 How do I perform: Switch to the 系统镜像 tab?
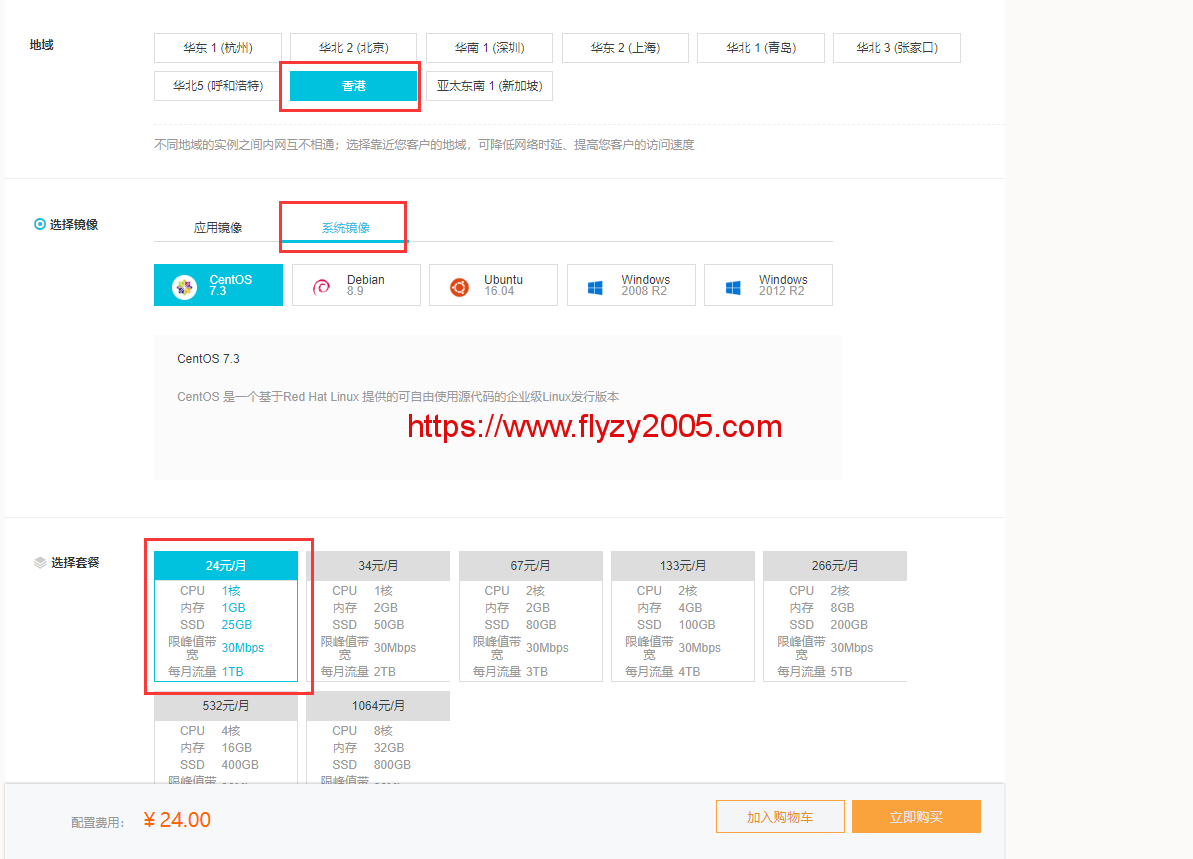[345, 227]
